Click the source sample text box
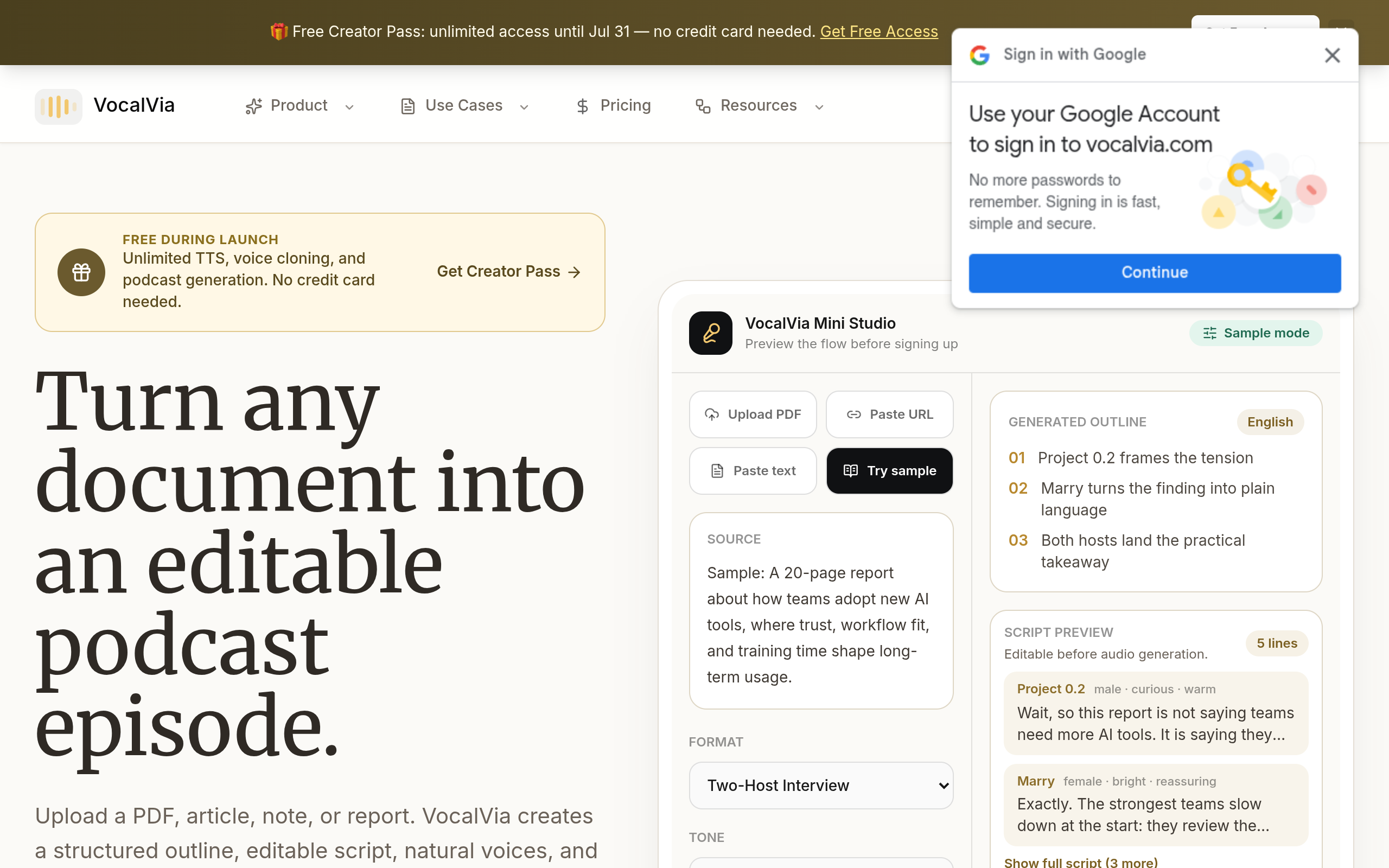Image resolution: width=1389 pixels, height=868 pixels. 821,611
